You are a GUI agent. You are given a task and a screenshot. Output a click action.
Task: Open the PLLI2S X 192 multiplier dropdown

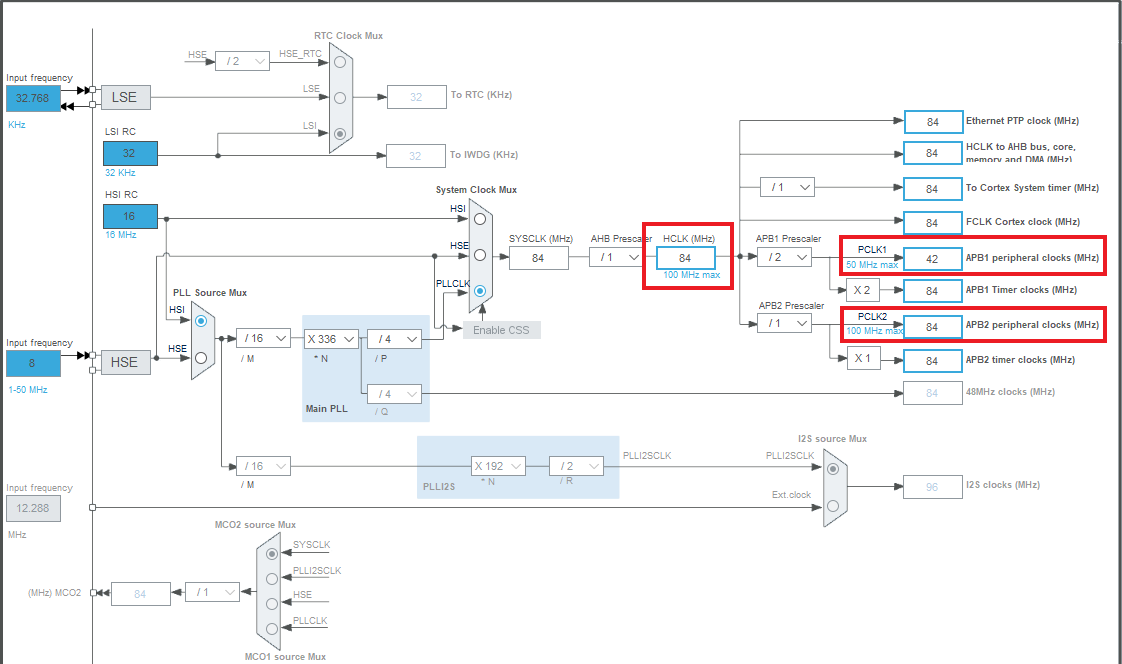pos(498,466)
